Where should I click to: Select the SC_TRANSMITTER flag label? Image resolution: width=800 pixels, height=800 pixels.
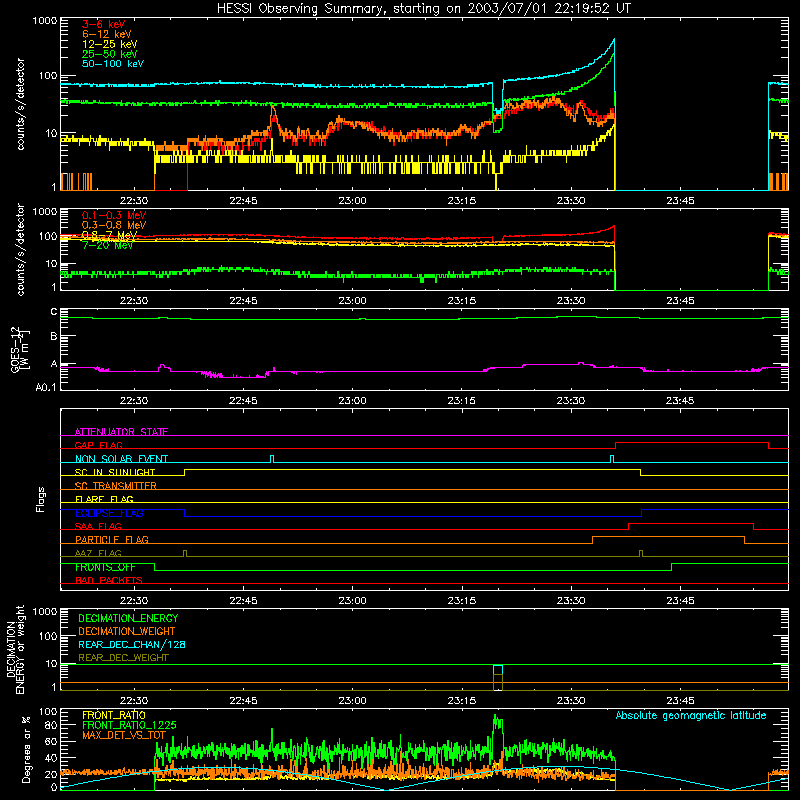tap(116, 485)
